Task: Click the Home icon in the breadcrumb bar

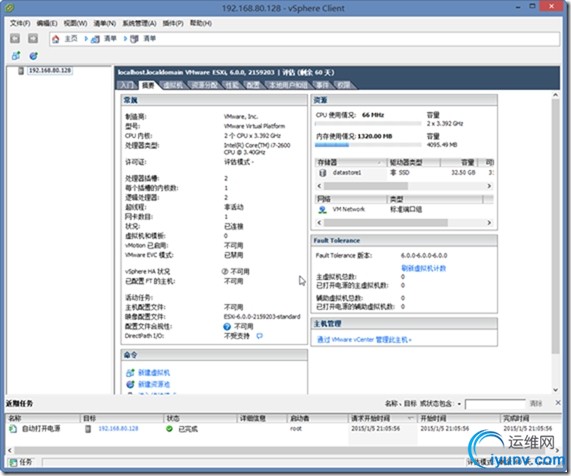Action: 55,39
